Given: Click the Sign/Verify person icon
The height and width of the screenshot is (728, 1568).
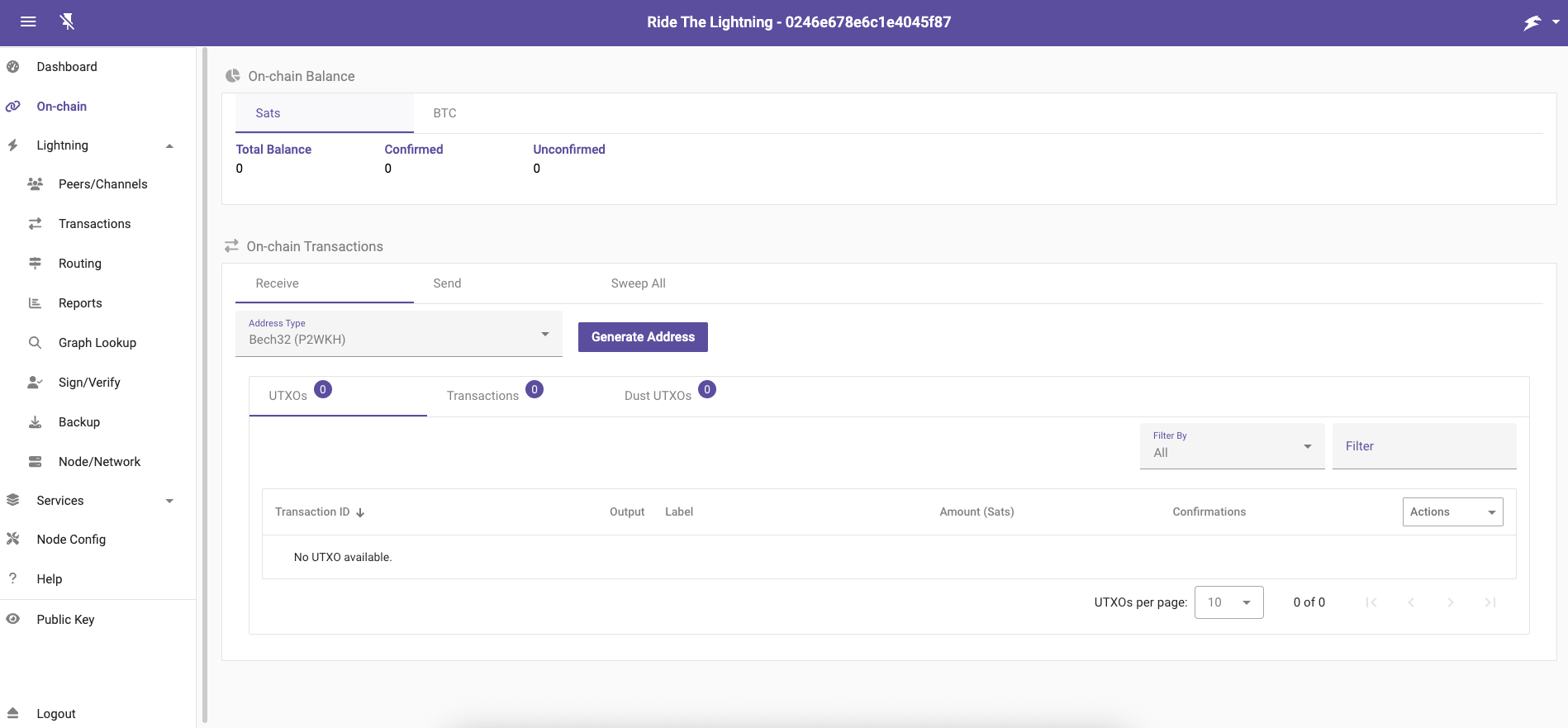Looking at the screenshot, I should coord(35,383).
